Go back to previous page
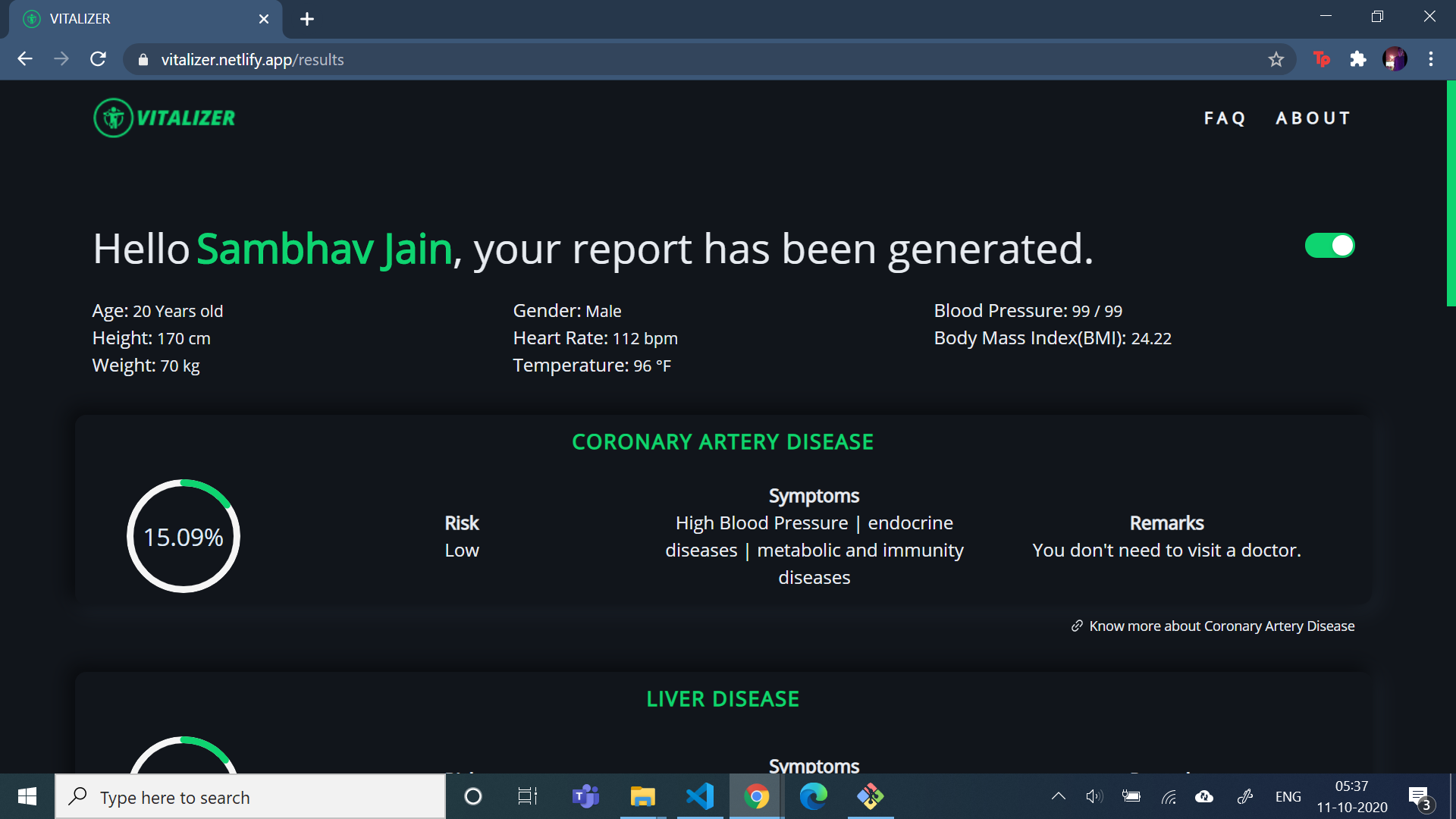 (x=25, y=59)
